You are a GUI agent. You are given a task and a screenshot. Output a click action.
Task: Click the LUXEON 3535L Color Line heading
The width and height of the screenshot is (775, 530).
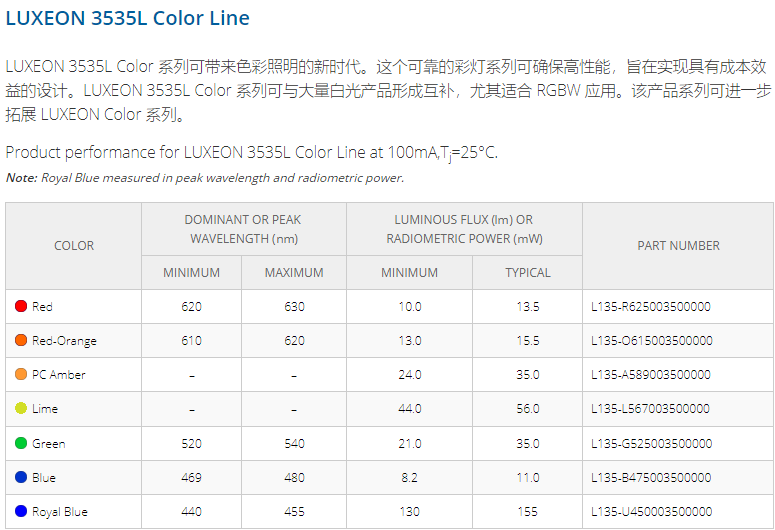click(128, 18)
